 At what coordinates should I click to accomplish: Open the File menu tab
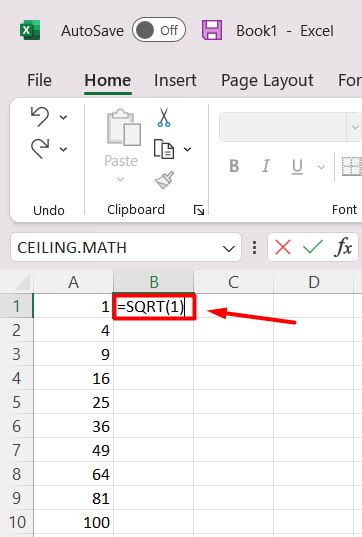coord(39,80)
